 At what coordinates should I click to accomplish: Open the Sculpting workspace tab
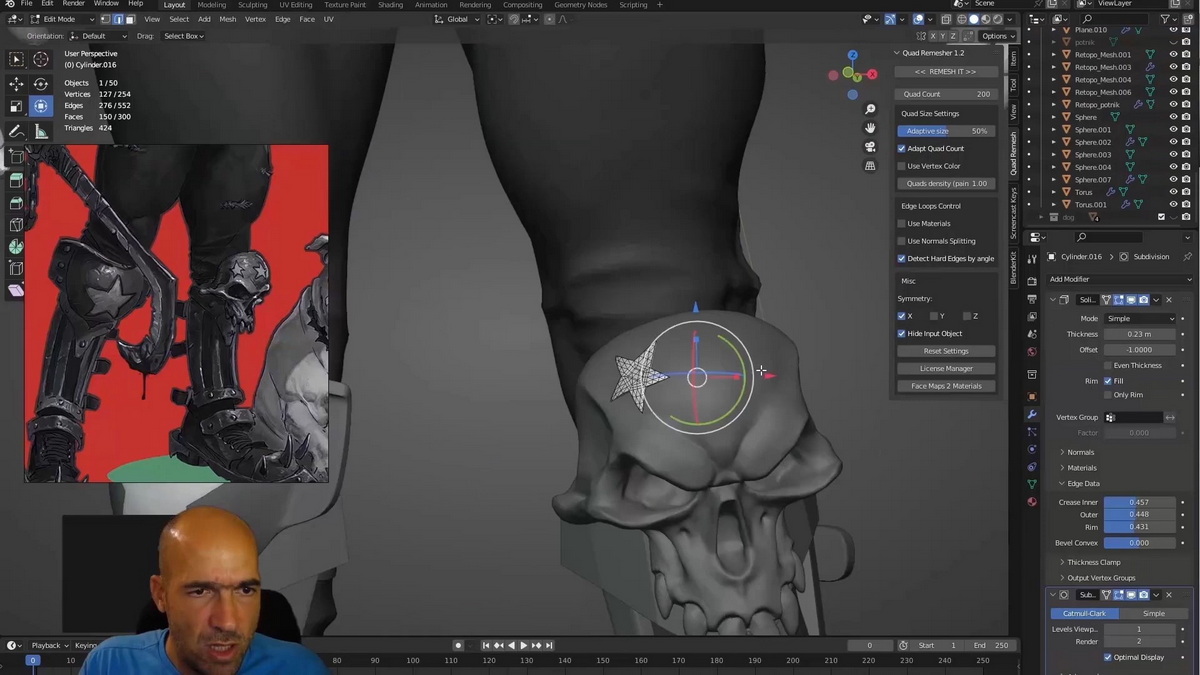tap(252, 5)
